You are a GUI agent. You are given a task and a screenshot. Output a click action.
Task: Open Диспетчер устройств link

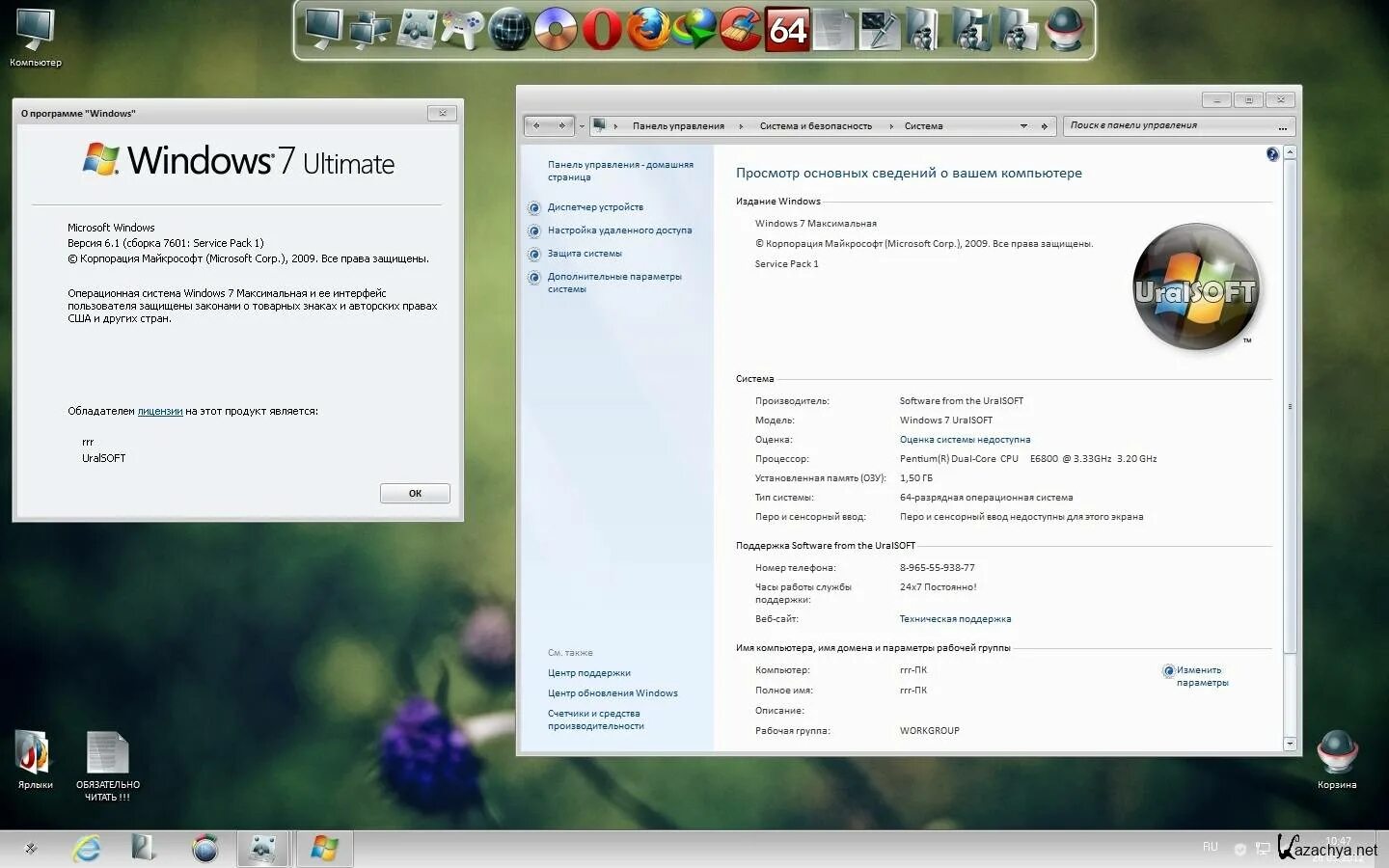(x=595, y=207)
